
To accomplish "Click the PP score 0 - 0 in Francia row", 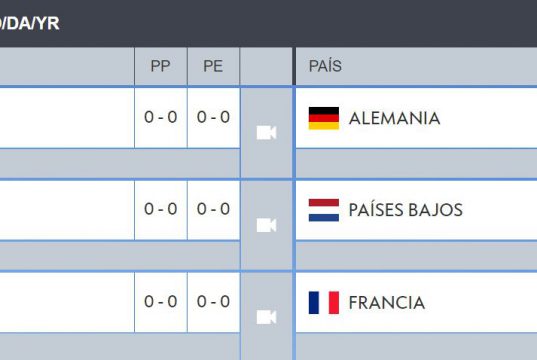I will (x=161, y=301).
